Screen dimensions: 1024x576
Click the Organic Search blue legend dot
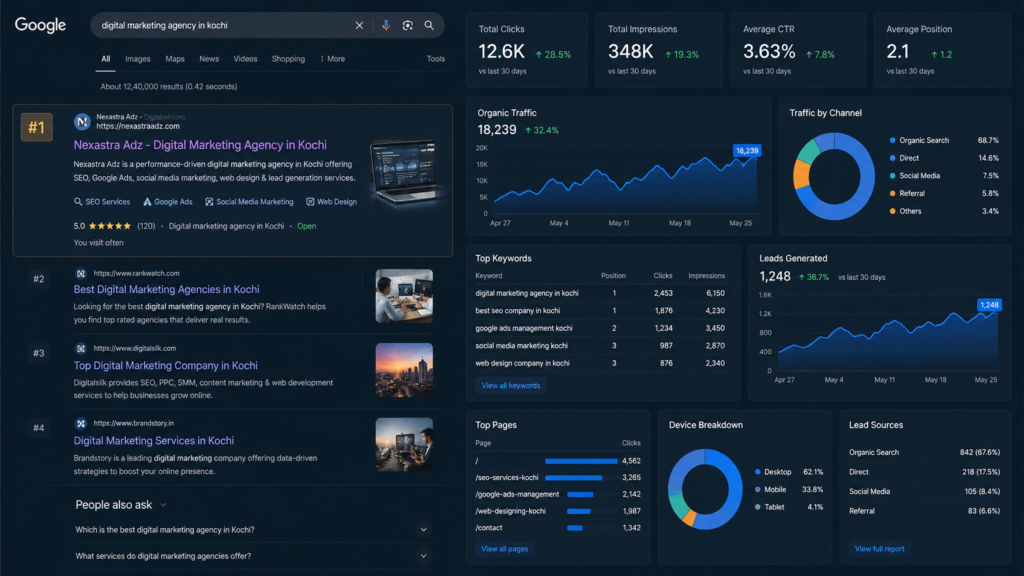point(892,140)
